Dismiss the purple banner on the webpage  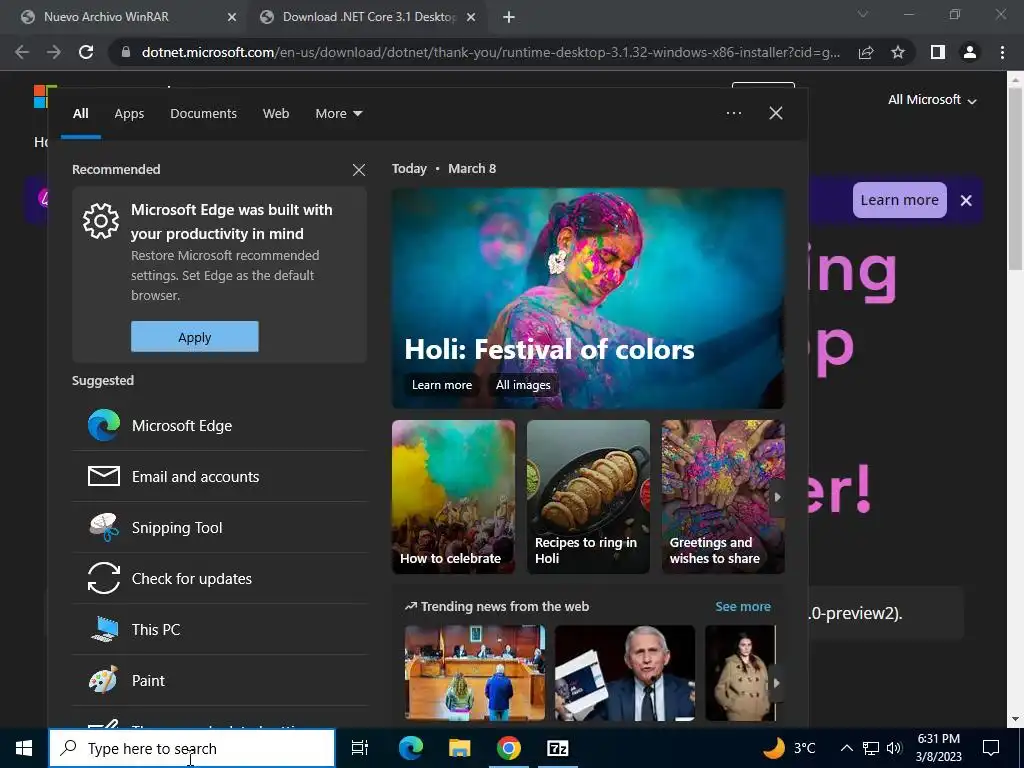(966, 200)
